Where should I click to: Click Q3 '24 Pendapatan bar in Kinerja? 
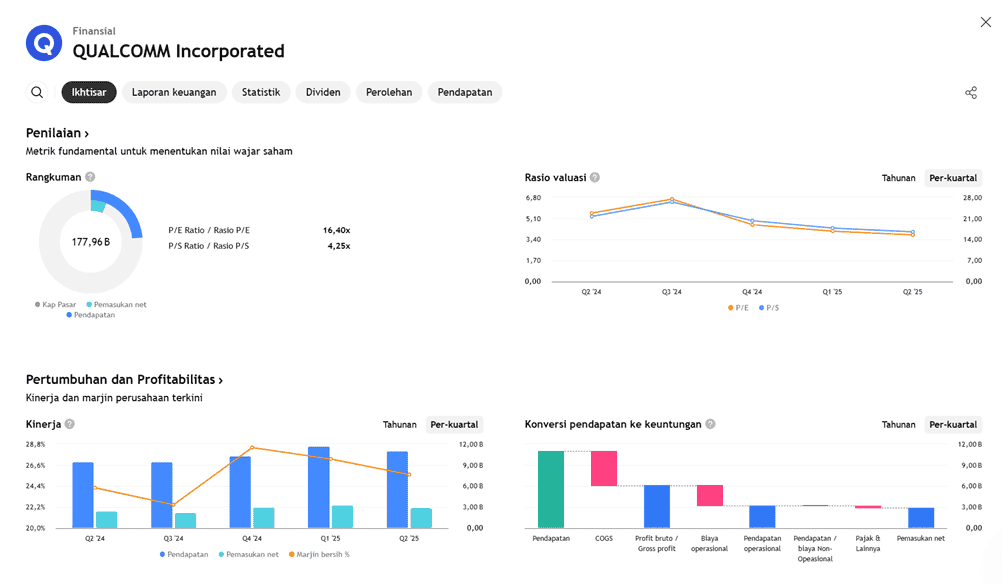coord(162,495)
